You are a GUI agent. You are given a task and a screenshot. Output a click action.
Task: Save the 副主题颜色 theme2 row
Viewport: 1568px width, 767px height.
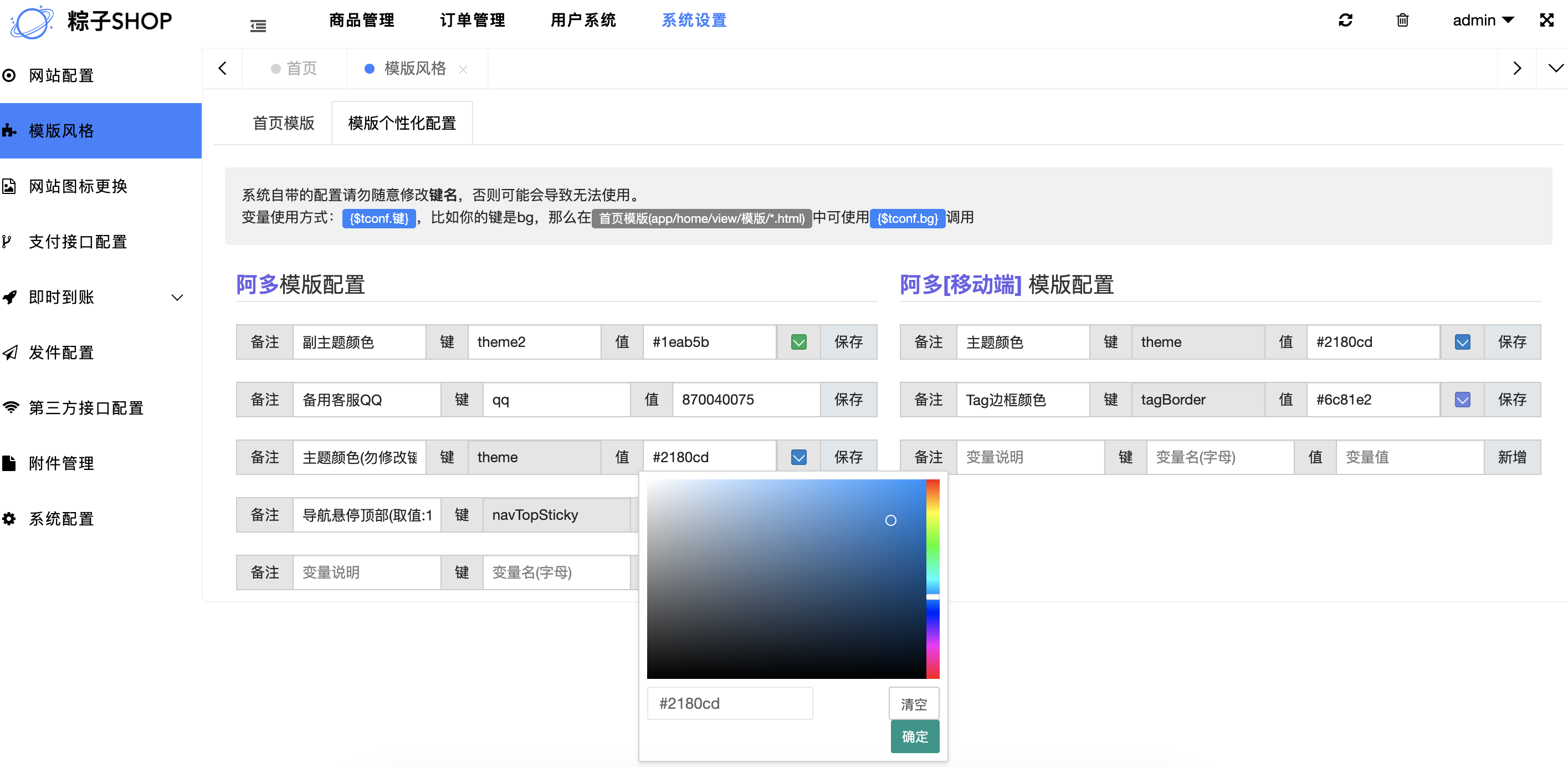click(848, 342)
